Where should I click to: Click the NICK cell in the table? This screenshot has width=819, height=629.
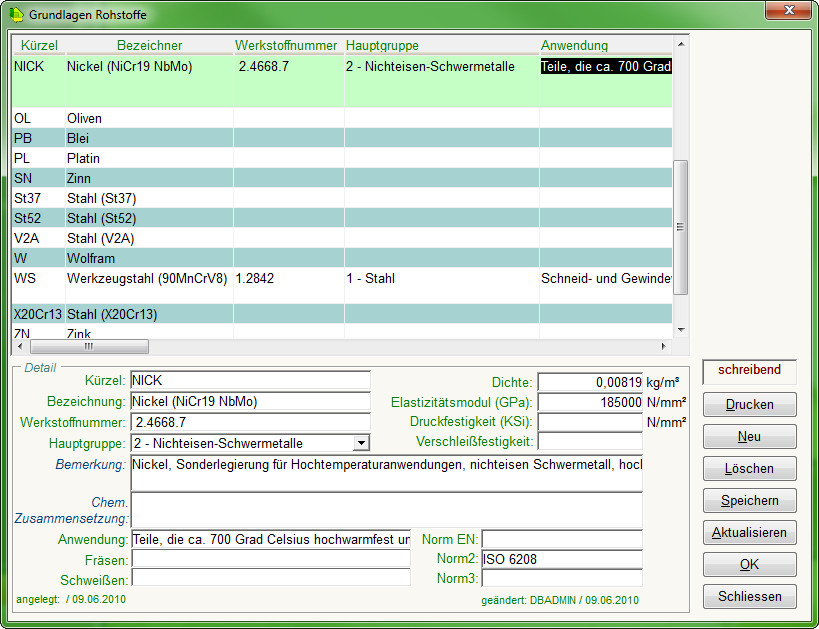point(39,81)
